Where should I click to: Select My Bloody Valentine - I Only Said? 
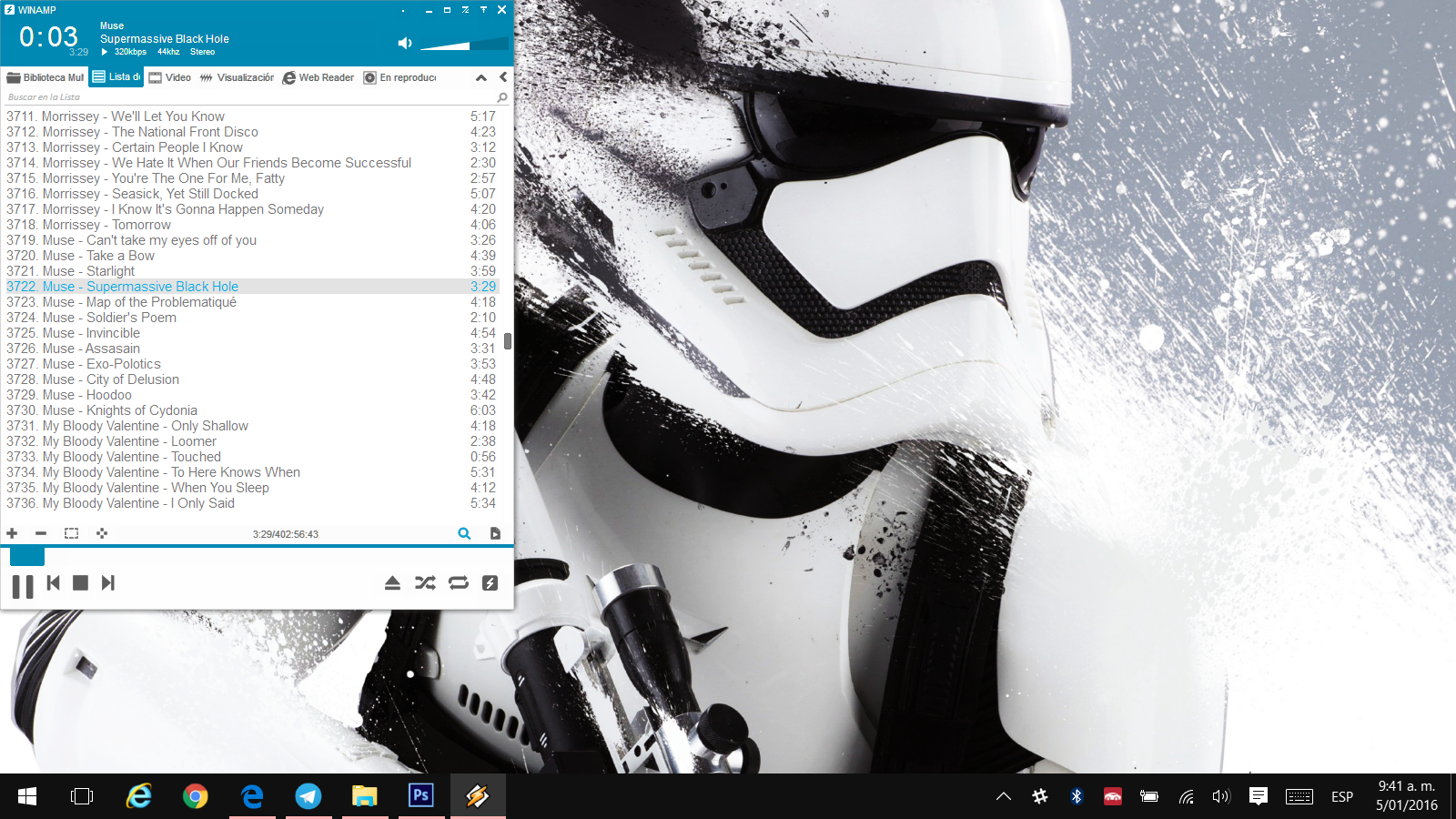click(251, 503)
